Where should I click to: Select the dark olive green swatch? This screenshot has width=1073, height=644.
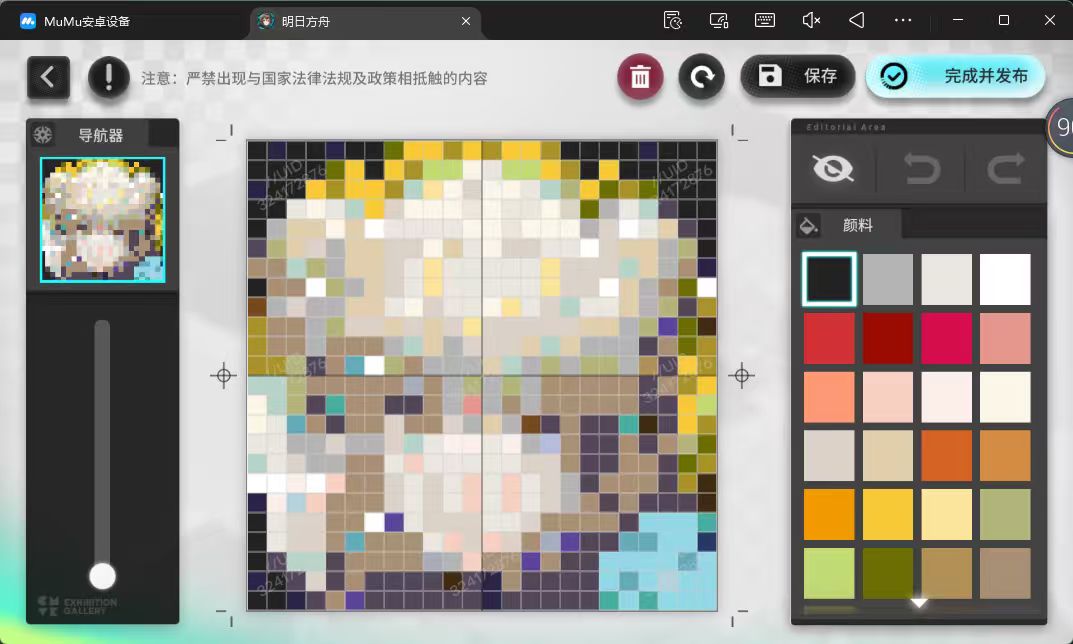point(888,574)
